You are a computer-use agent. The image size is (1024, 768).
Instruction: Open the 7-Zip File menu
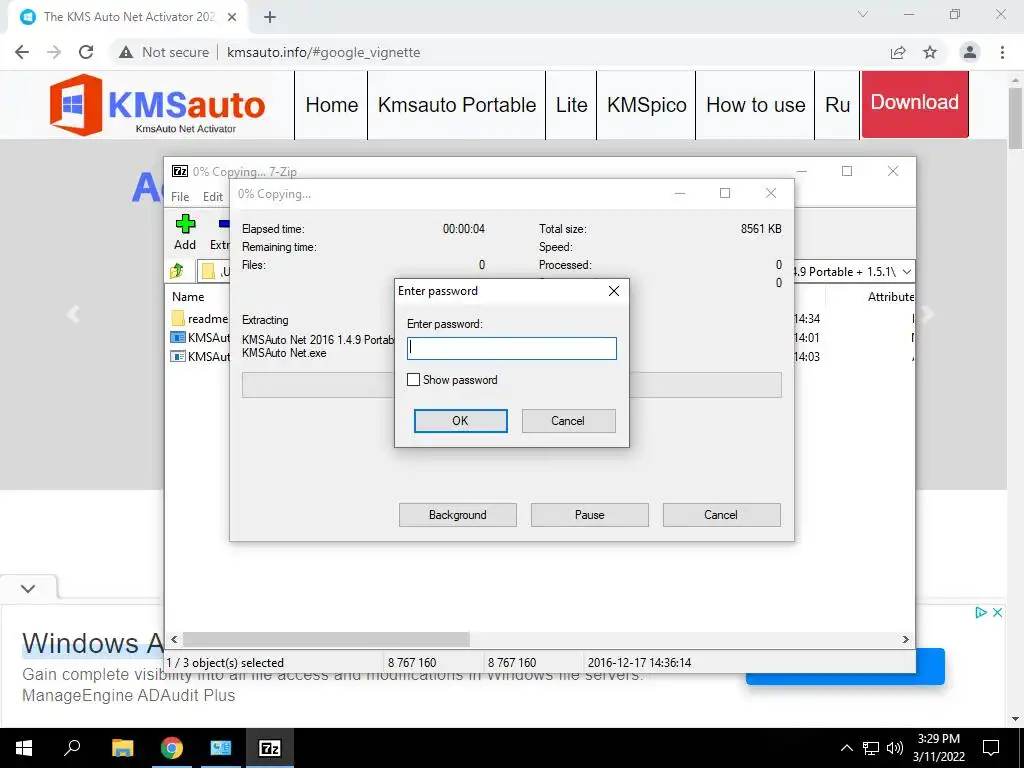(x=180, y=197)
